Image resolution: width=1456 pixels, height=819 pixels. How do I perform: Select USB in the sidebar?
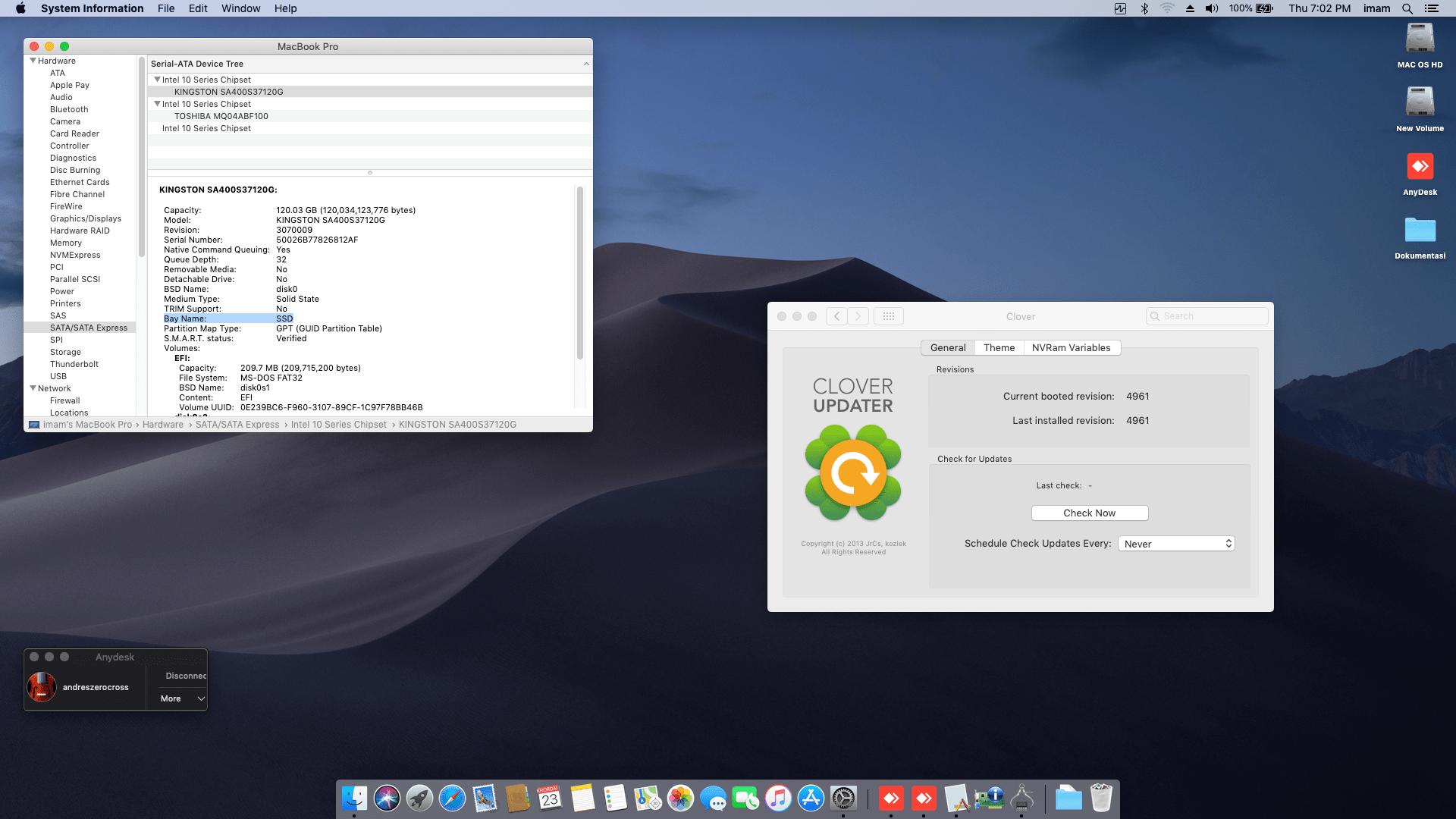tap(58, 376)
